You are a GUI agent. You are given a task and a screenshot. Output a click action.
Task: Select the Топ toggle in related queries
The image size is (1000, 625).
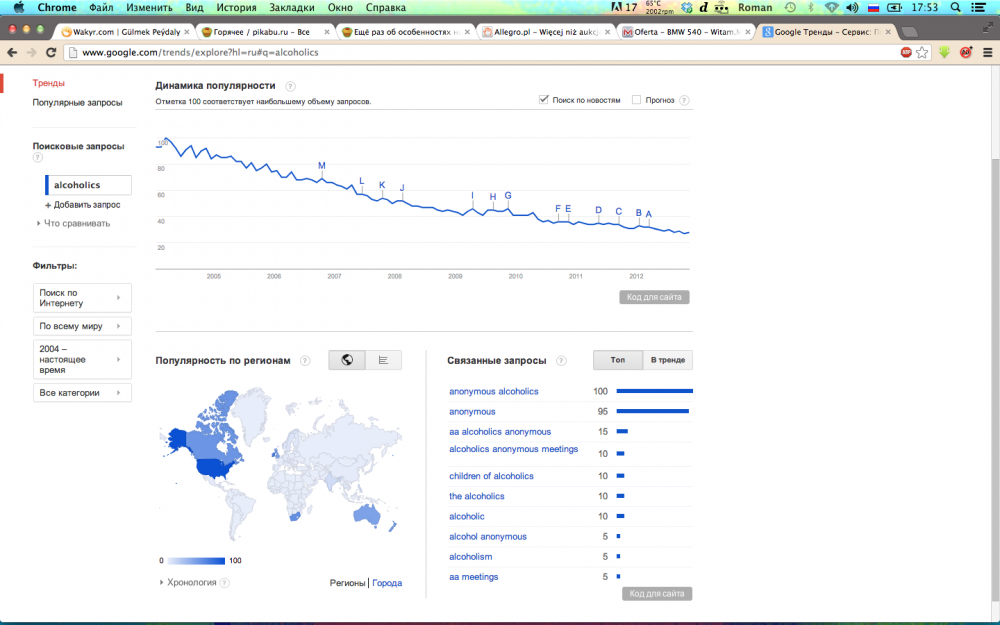tap(617, 360)
